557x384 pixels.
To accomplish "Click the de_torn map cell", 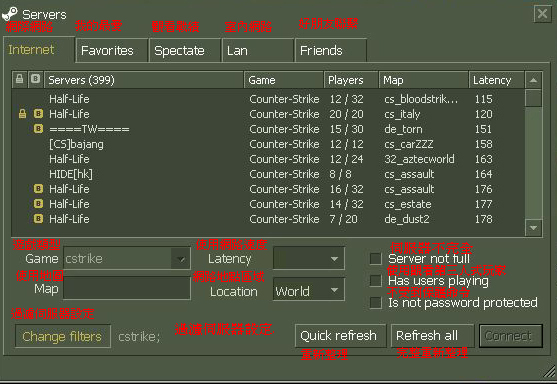I will pyautogui.click(x=403, y=129).
